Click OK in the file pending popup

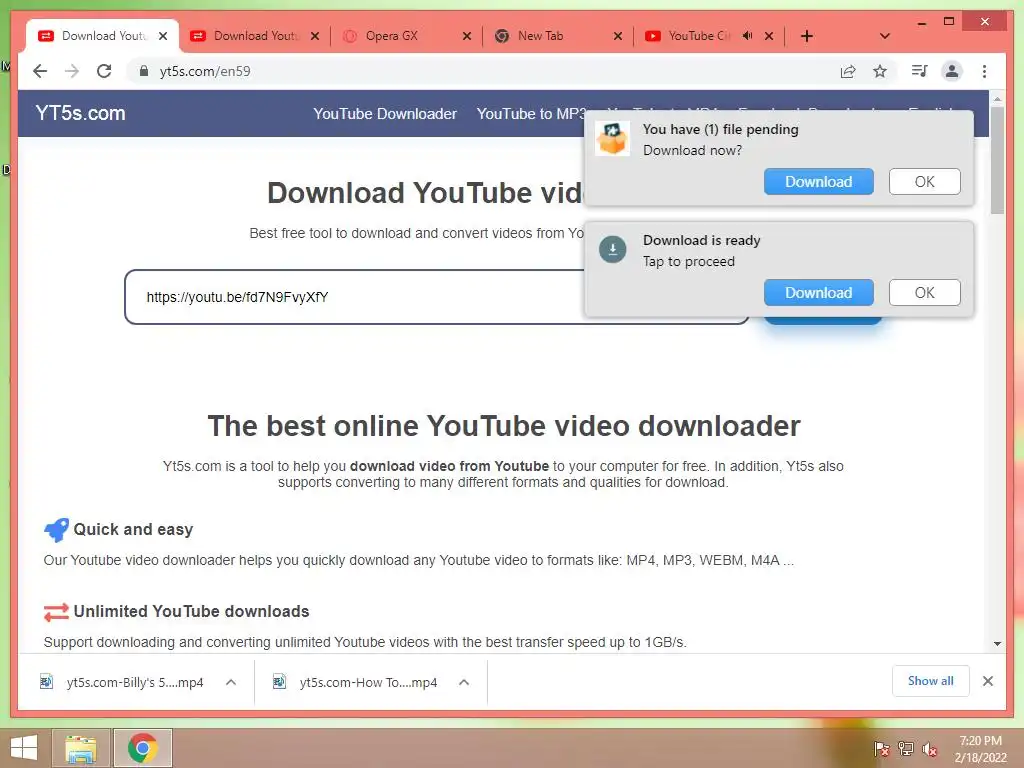[924, 182]
